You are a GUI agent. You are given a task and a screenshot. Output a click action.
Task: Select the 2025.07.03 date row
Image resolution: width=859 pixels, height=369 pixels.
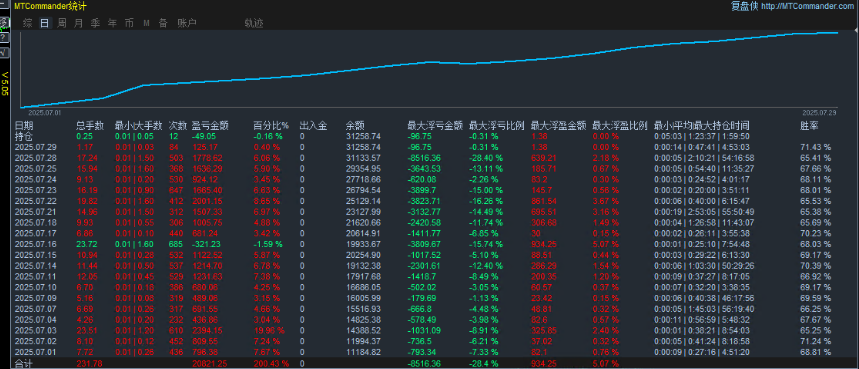click(x=36, y=330)
